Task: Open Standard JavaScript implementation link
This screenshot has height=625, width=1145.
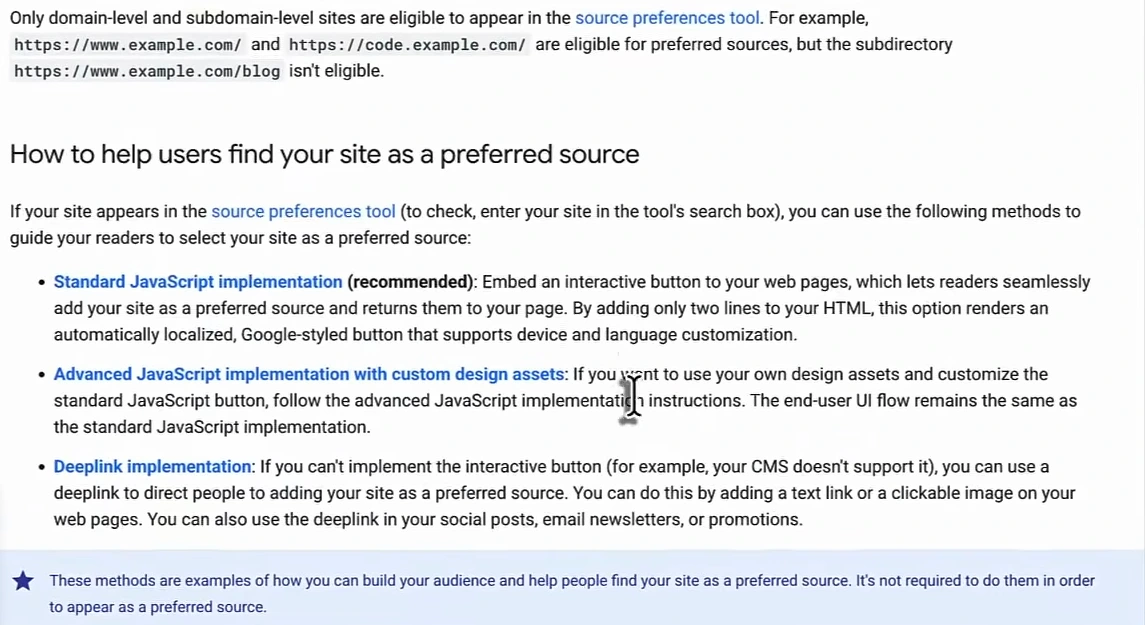Action: pyautogui.click(x=198, y=282)
